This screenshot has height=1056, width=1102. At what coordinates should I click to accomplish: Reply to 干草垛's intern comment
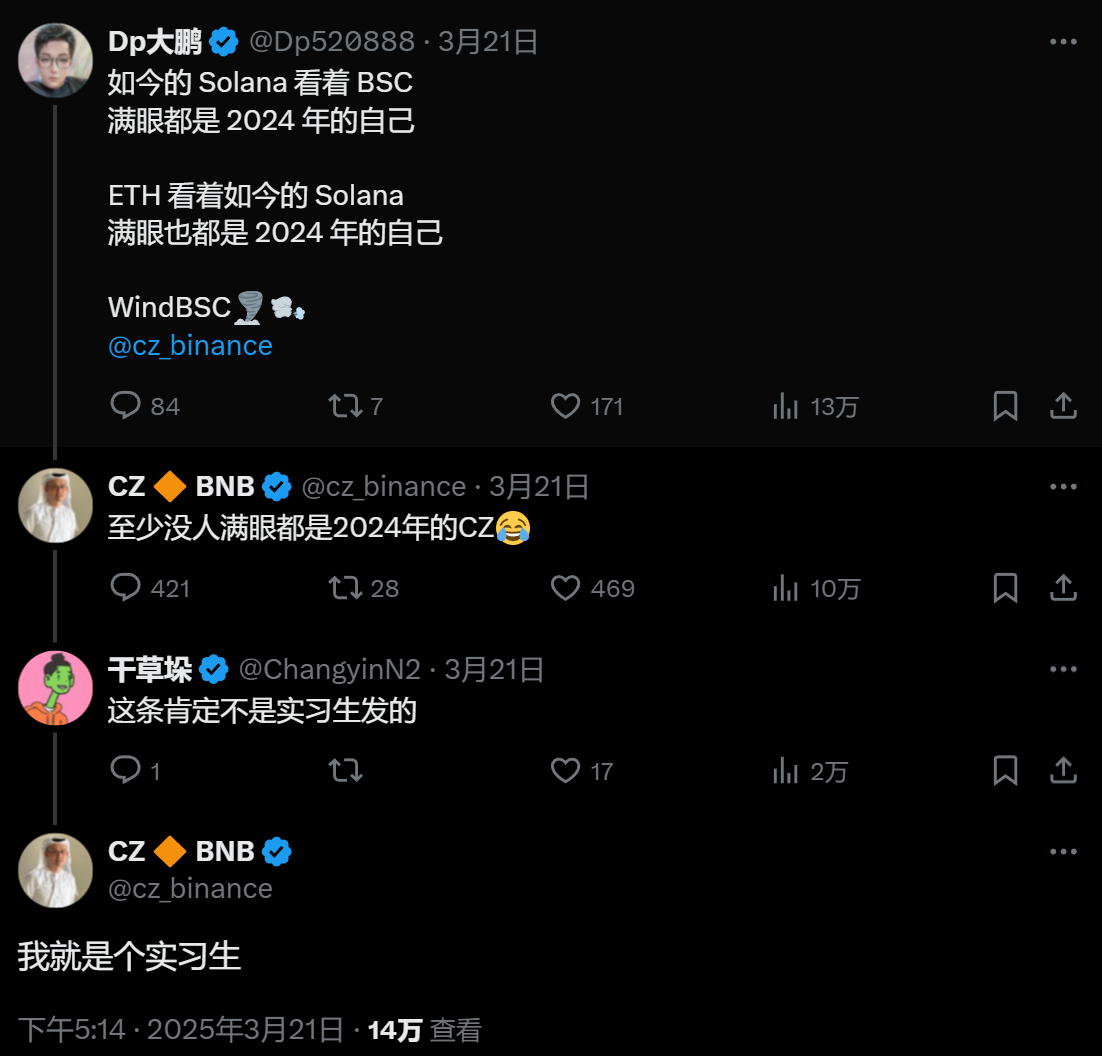125,770
